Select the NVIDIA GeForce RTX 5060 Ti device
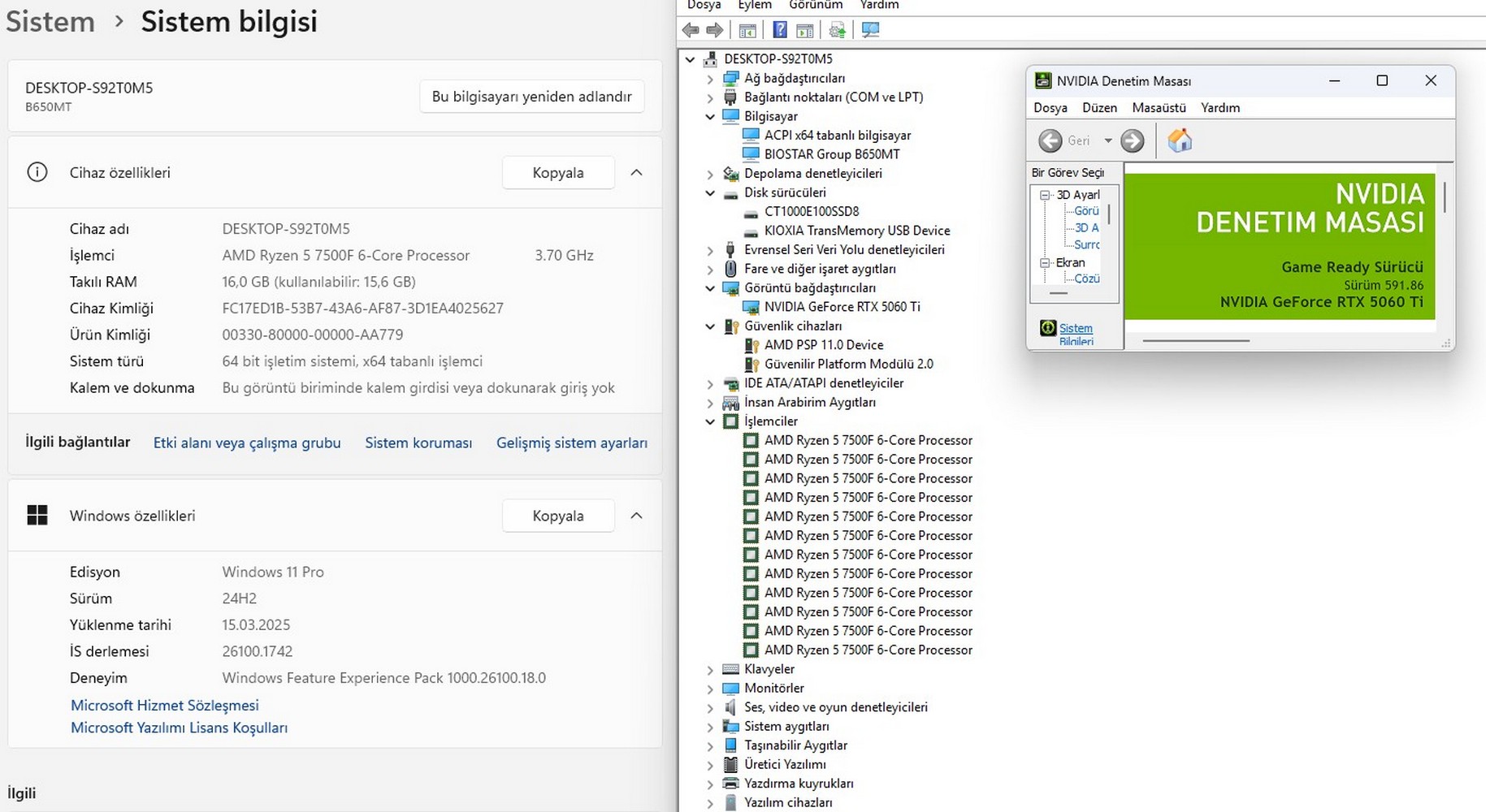The height and width of the screenshot is (812, 1486). pos(842,307)
